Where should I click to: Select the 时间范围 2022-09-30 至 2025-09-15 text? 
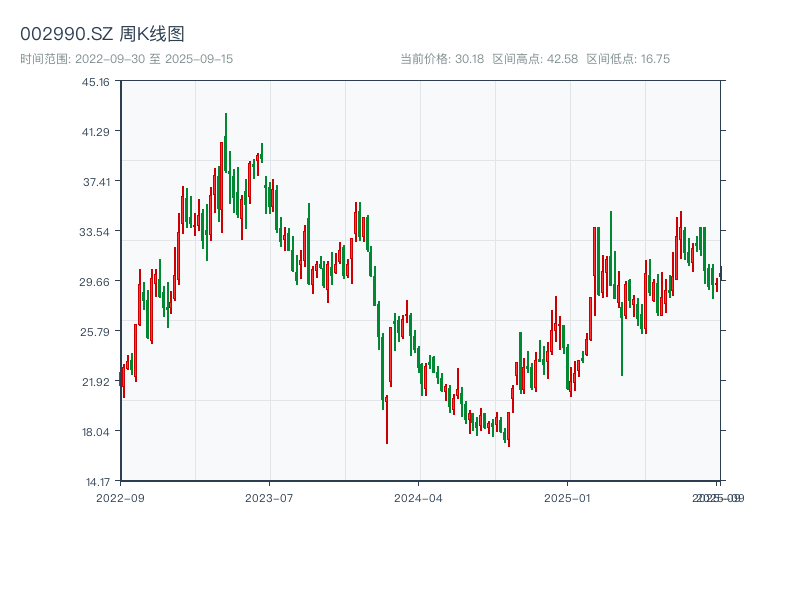click(x=127, y=59)
